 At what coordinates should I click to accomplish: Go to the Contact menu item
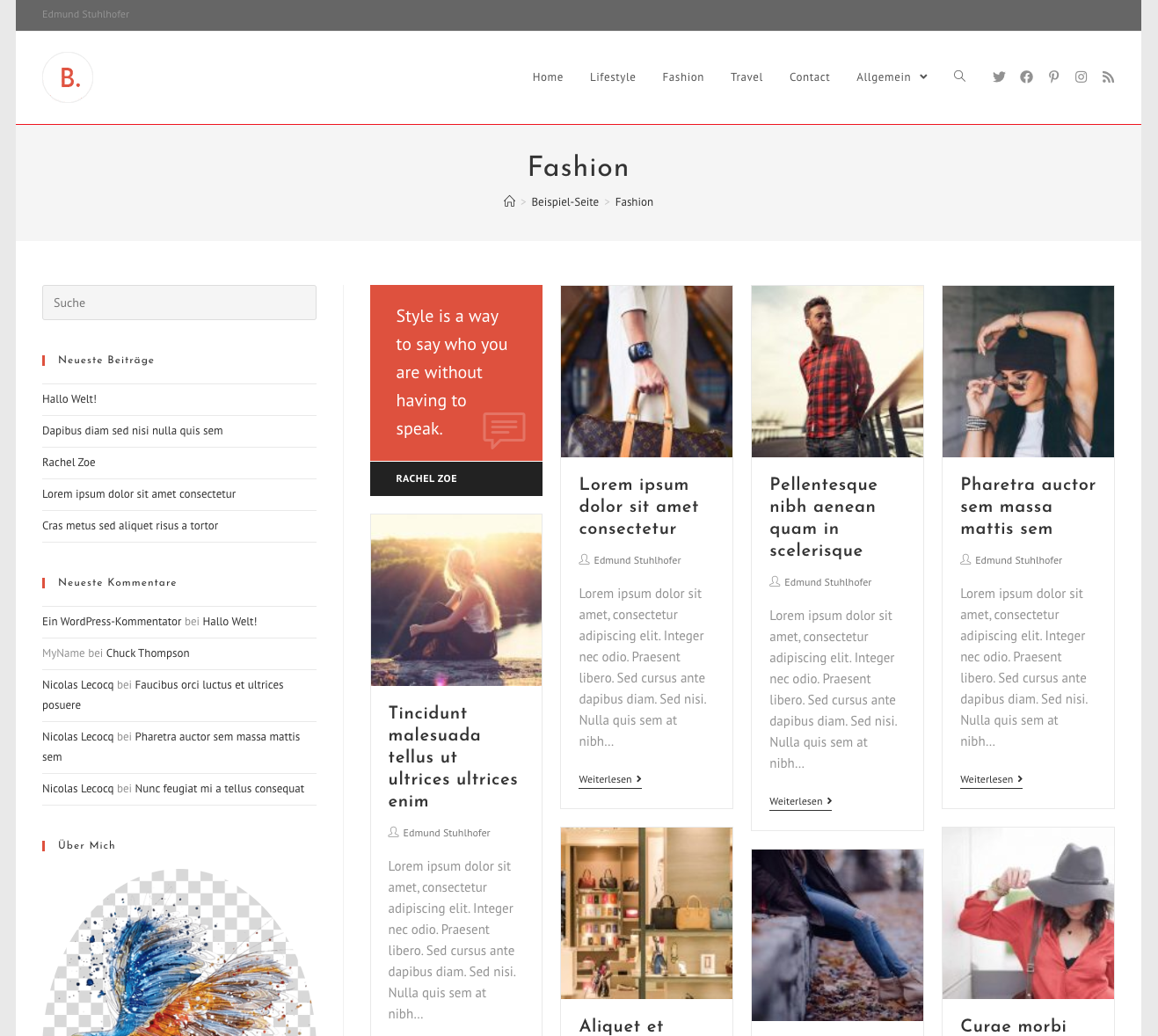tap(810, 77)
